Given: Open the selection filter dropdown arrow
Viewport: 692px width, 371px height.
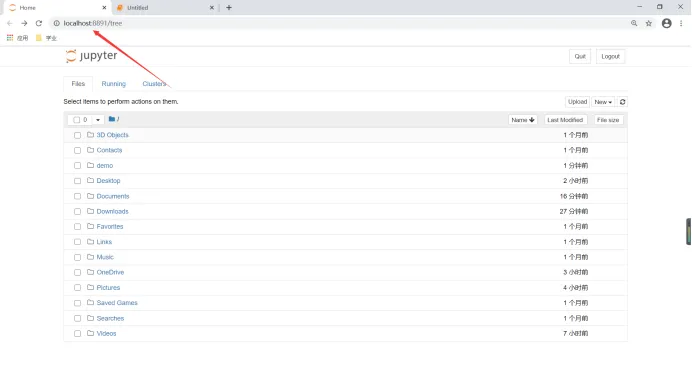Looking at the screenshot, I should 98,120.
